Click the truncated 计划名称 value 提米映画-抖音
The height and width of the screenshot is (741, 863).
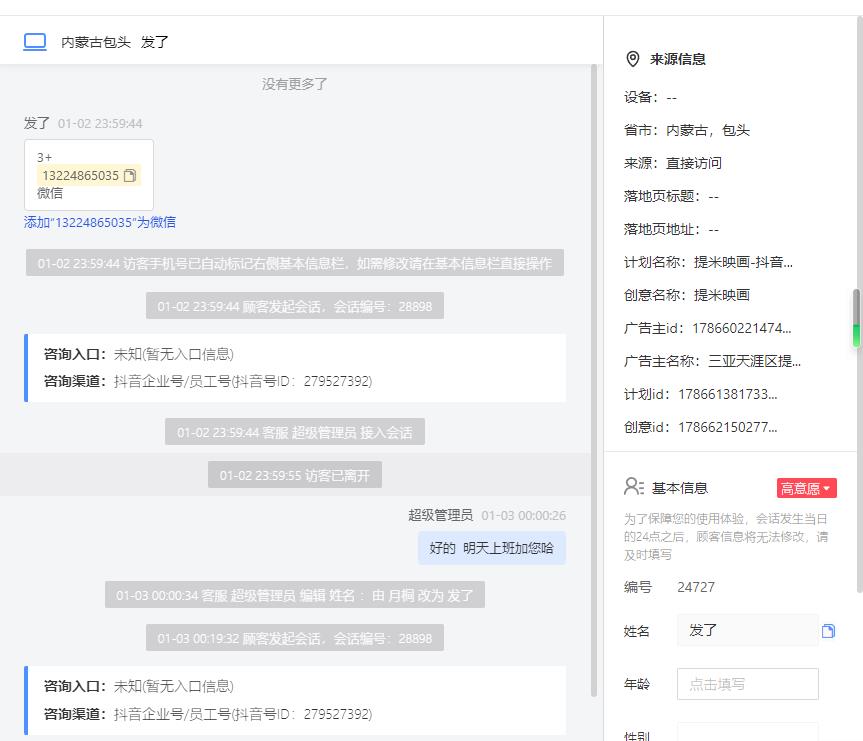tap(743, 263)
